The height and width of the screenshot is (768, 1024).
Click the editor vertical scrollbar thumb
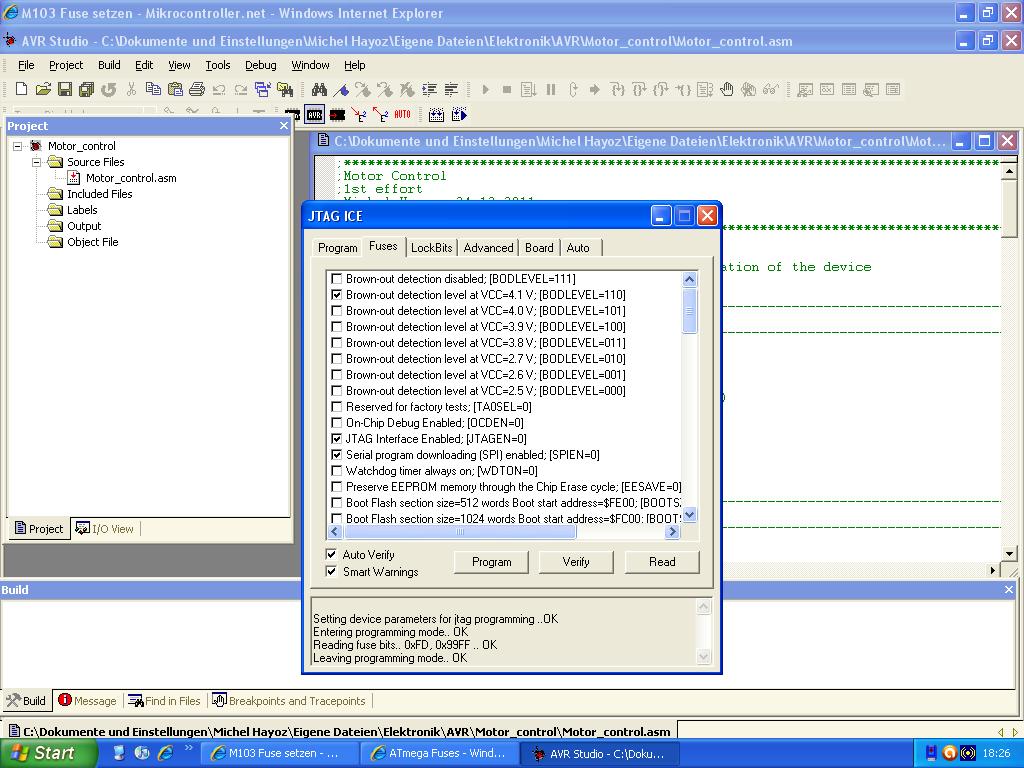(1009, 208)
